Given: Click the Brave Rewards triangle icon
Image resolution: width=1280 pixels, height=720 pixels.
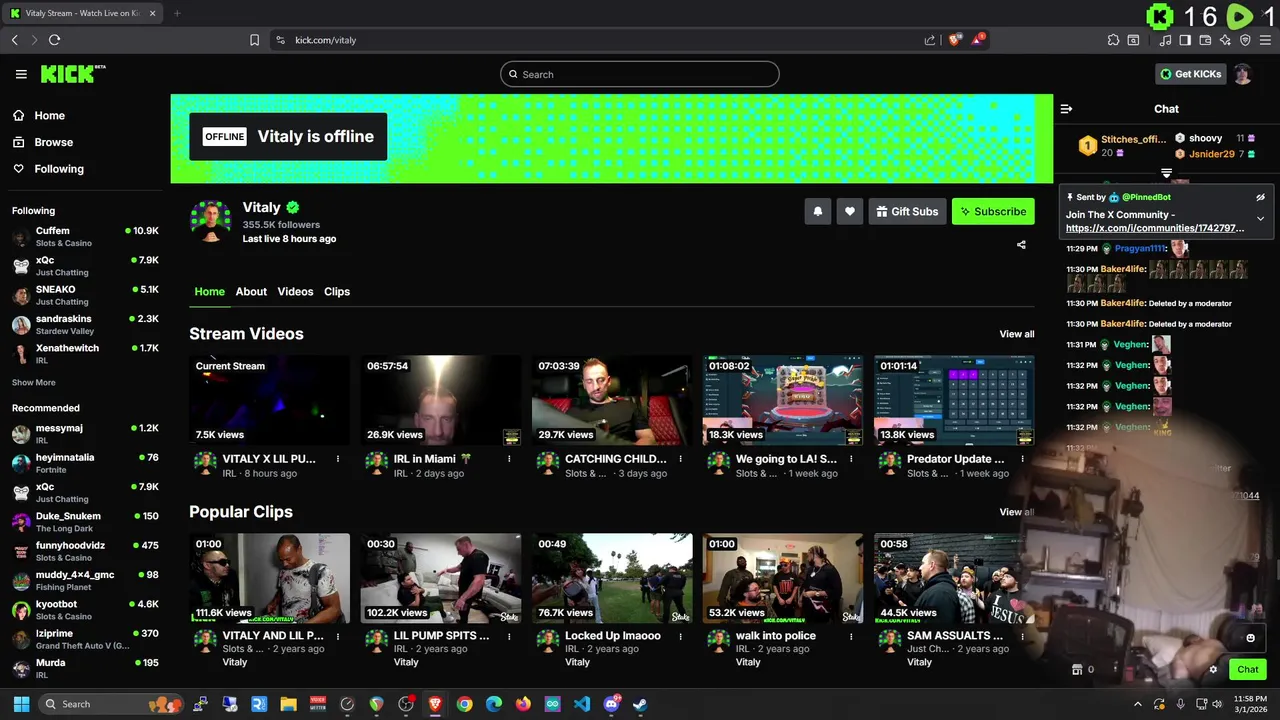Looking at the screenshot, I should point(978,40).
